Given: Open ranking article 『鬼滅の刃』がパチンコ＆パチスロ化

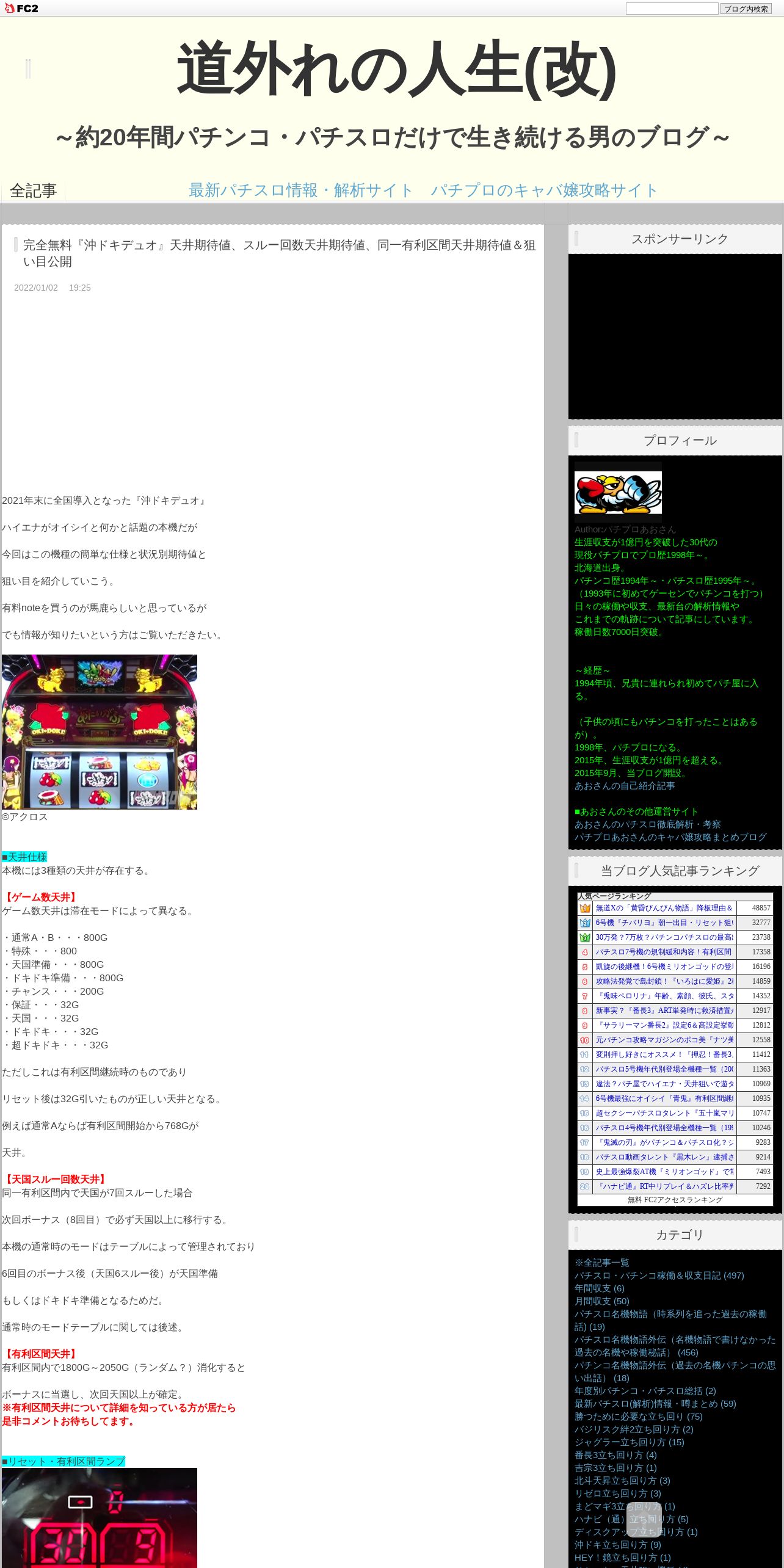Looking at the screenshot, I should point(664,1142).
